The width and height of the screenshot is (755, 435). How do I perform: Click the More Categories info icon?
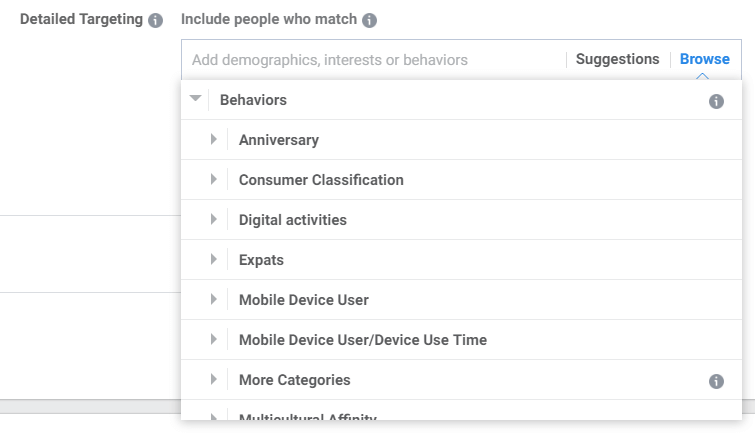pos(716,381)
